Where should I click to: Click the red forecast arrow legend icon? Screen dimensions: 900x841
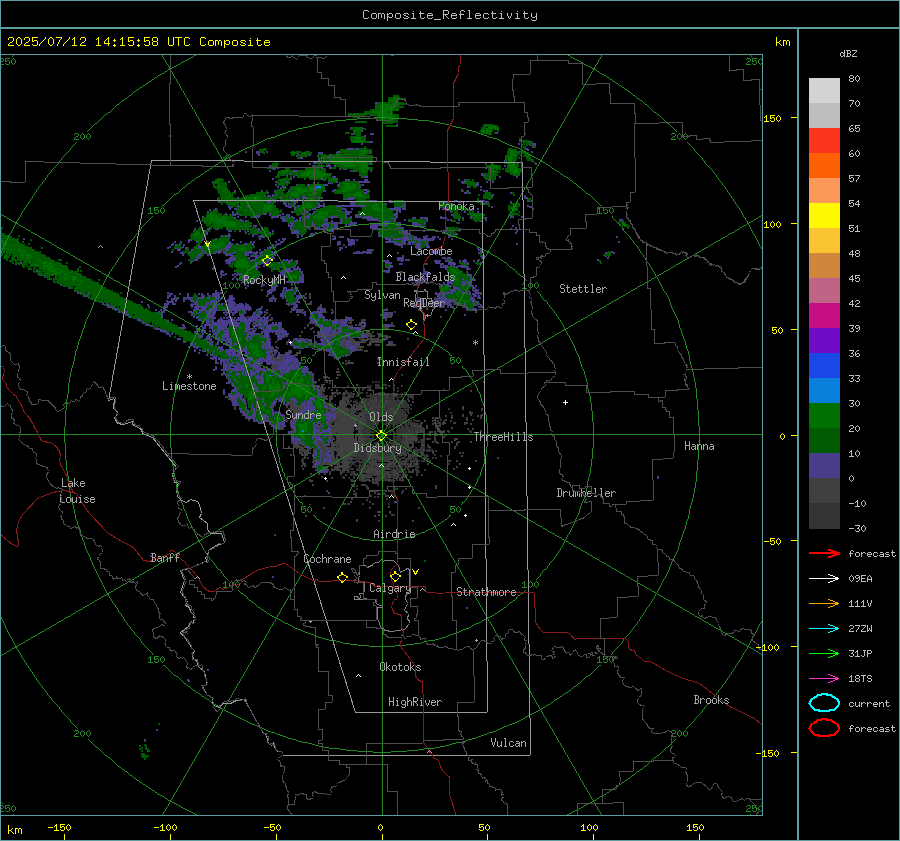[x=824, y=553]
